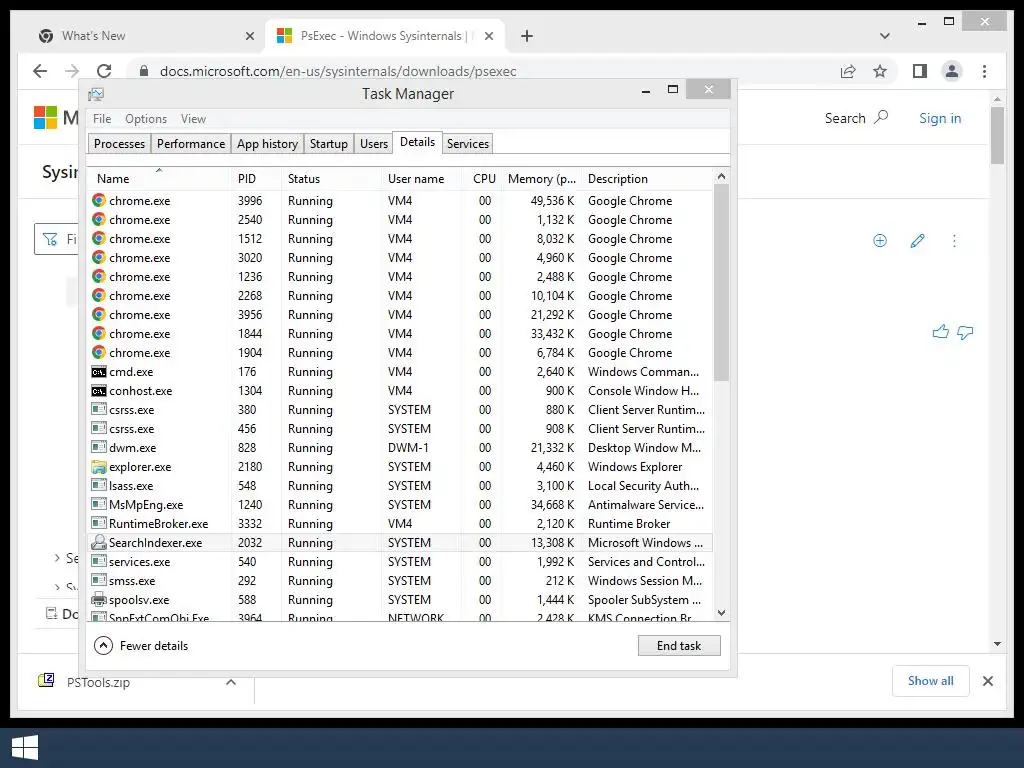Select csrss.exe with PID 380
The height and width of the screenshot is (768, 1024).
400,409
